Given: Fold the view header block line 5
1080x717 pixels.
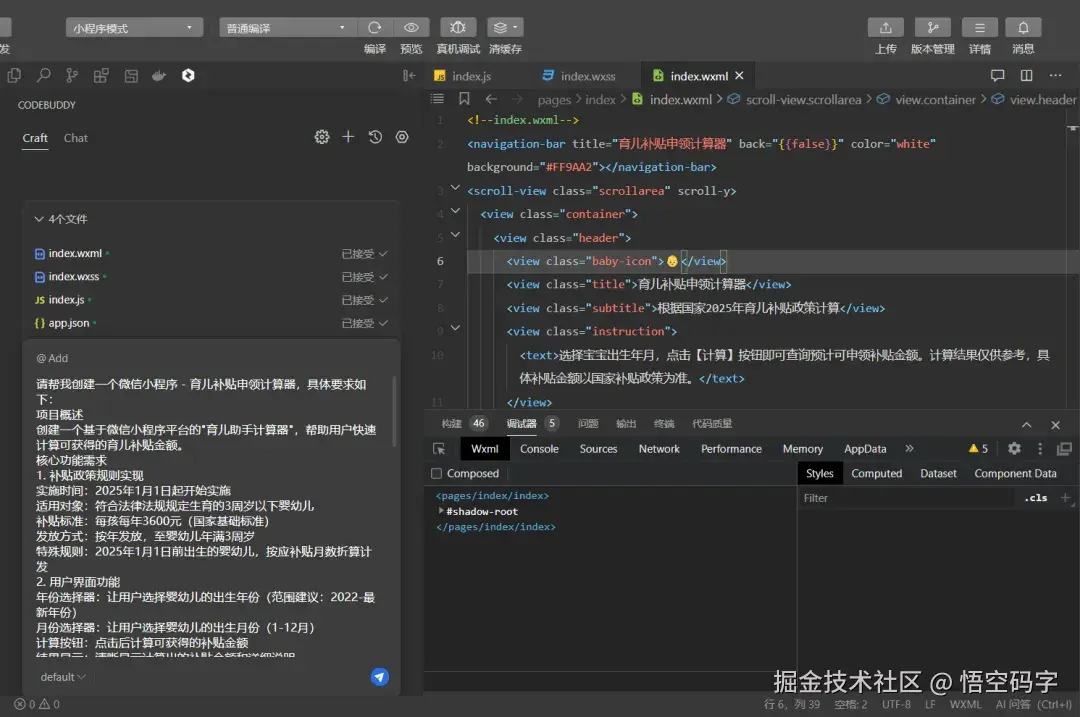Looking at the screenshot, I should coord(455,234).
